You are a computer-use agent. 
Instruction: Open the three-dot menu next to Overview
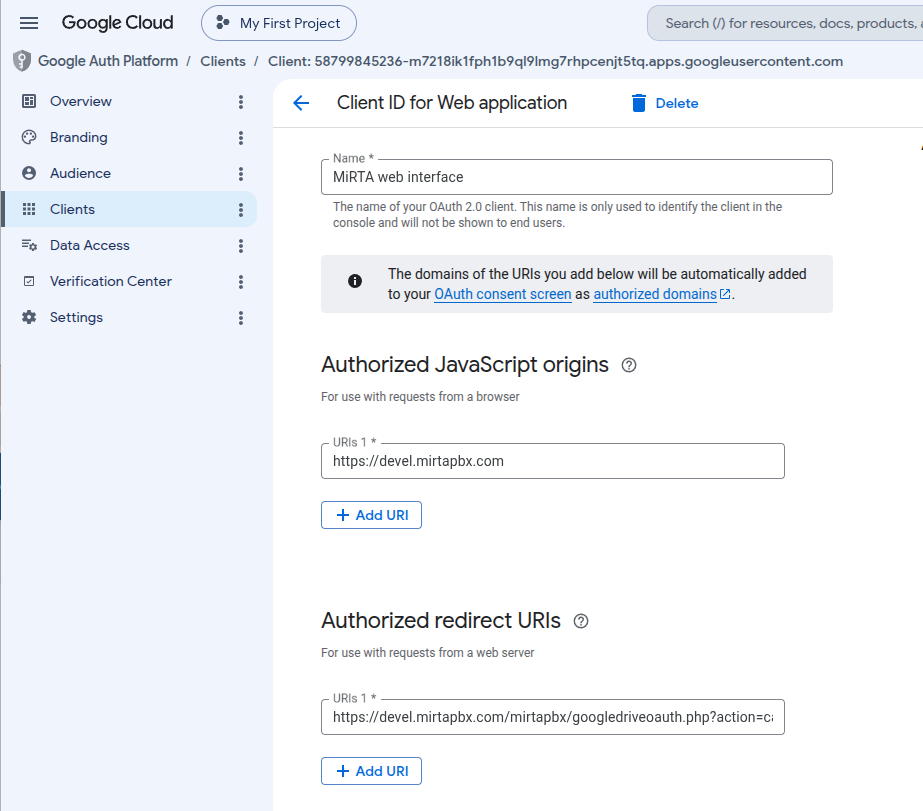241,102
